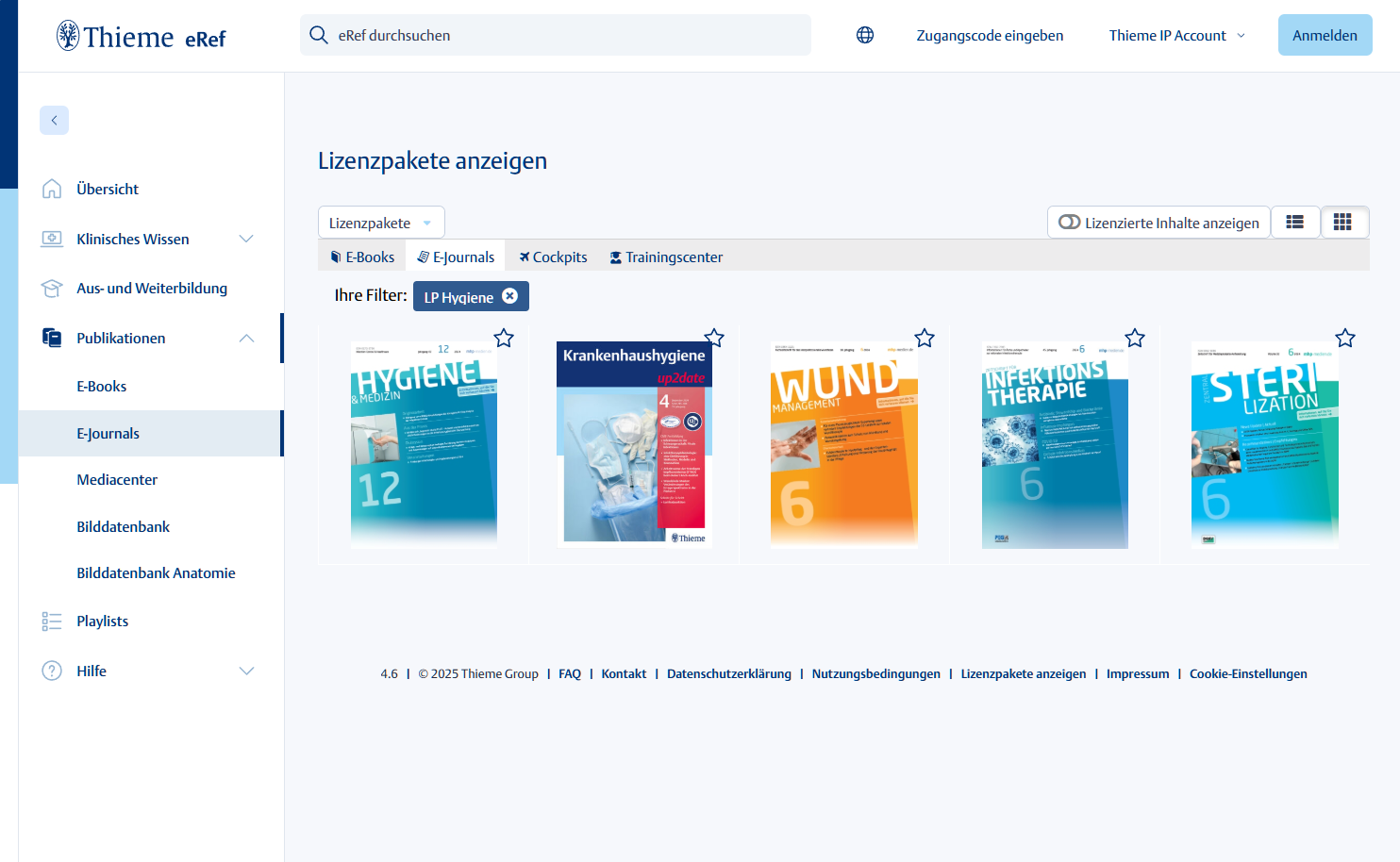
Task: Expand the Hilfe section
Action: click(x=246, y=671)
